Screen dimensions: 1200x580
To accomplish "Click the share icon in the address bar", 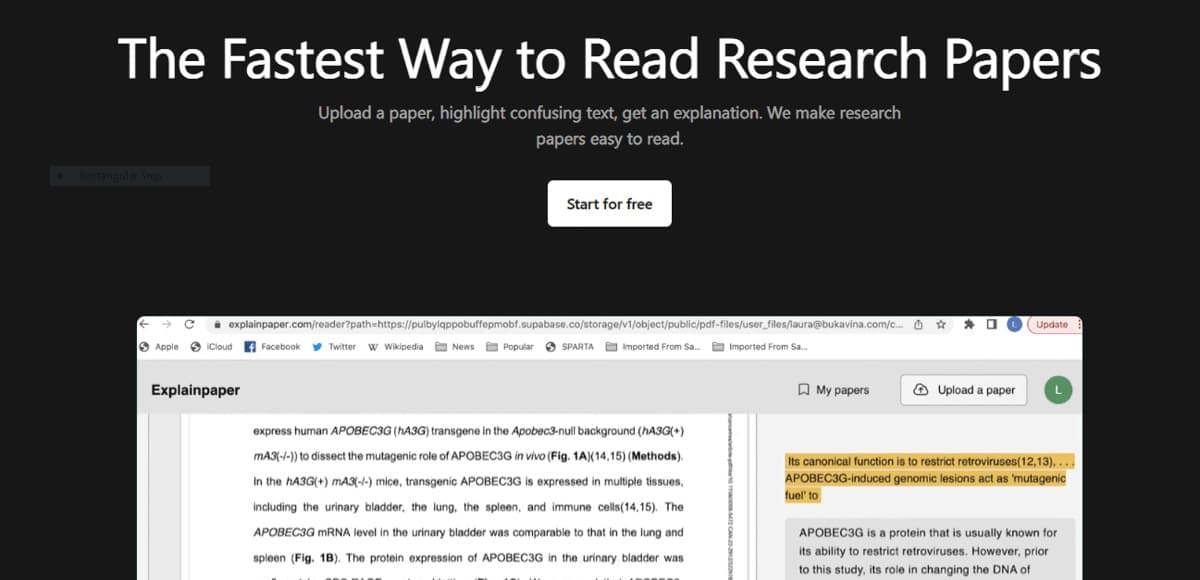I will pos(919,325).
